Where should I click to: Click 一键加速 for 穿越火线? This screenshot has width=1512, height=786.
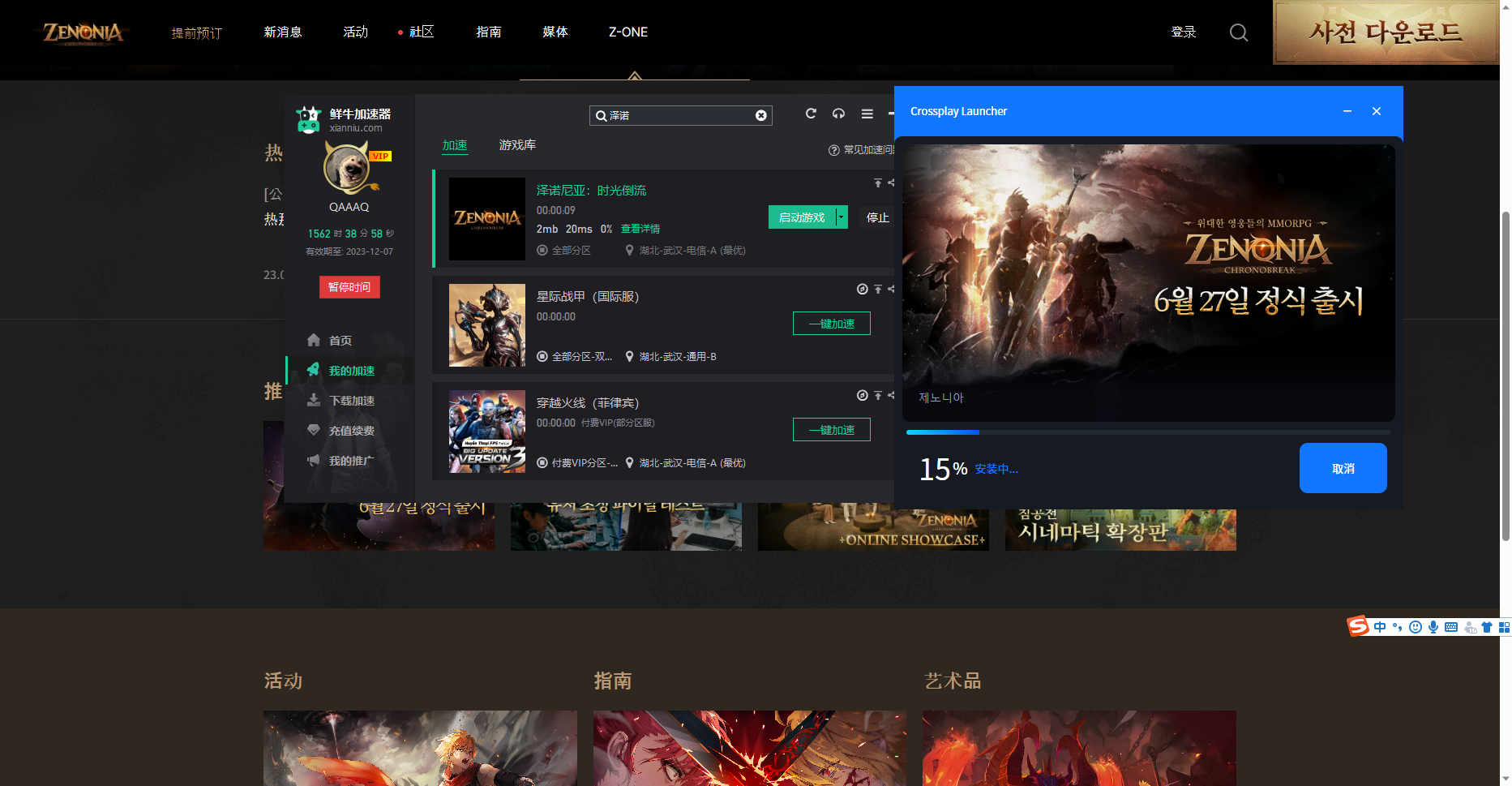pyautogui.click(x=832, y=430)
